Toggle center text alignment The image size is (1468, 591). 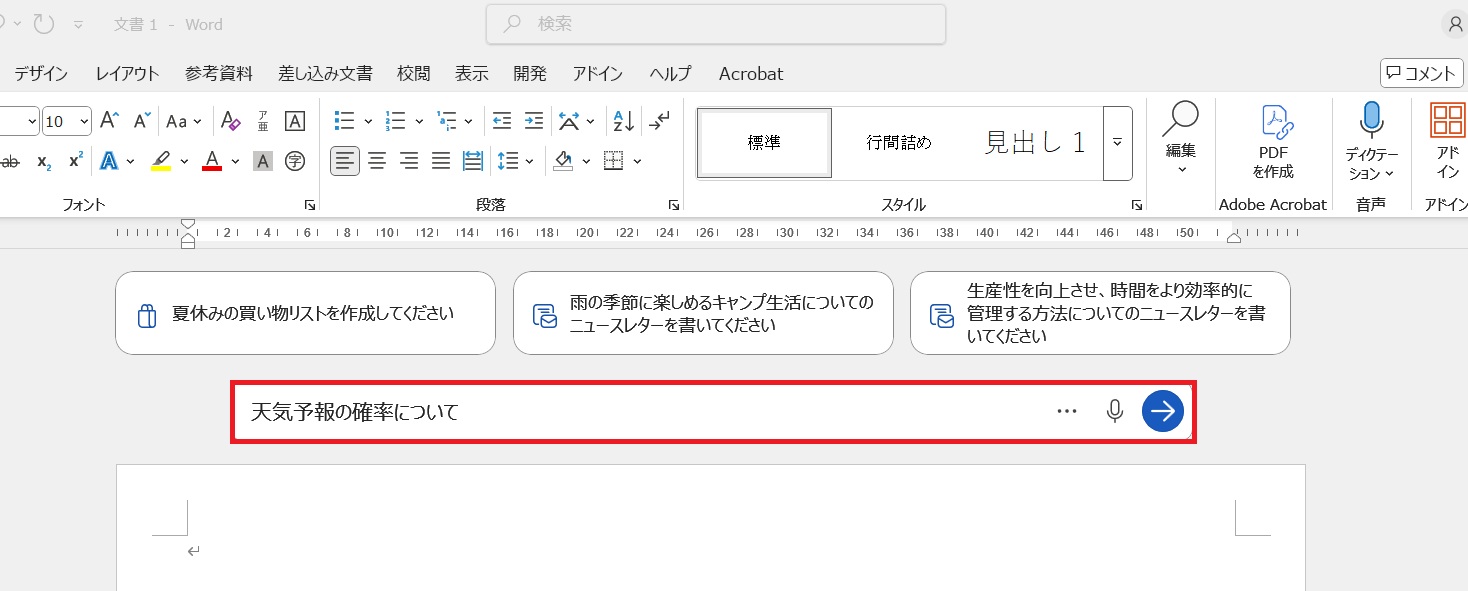pyautogui.click(x=377, y=161)
